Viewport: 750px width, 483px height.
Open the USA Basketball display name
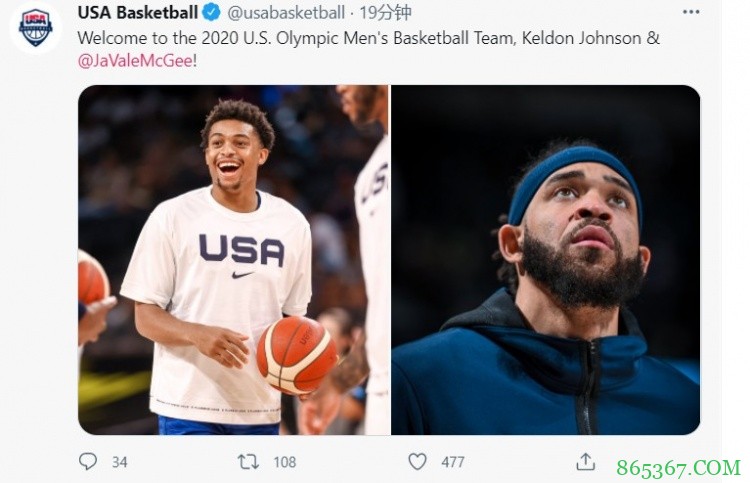point(137,13)
